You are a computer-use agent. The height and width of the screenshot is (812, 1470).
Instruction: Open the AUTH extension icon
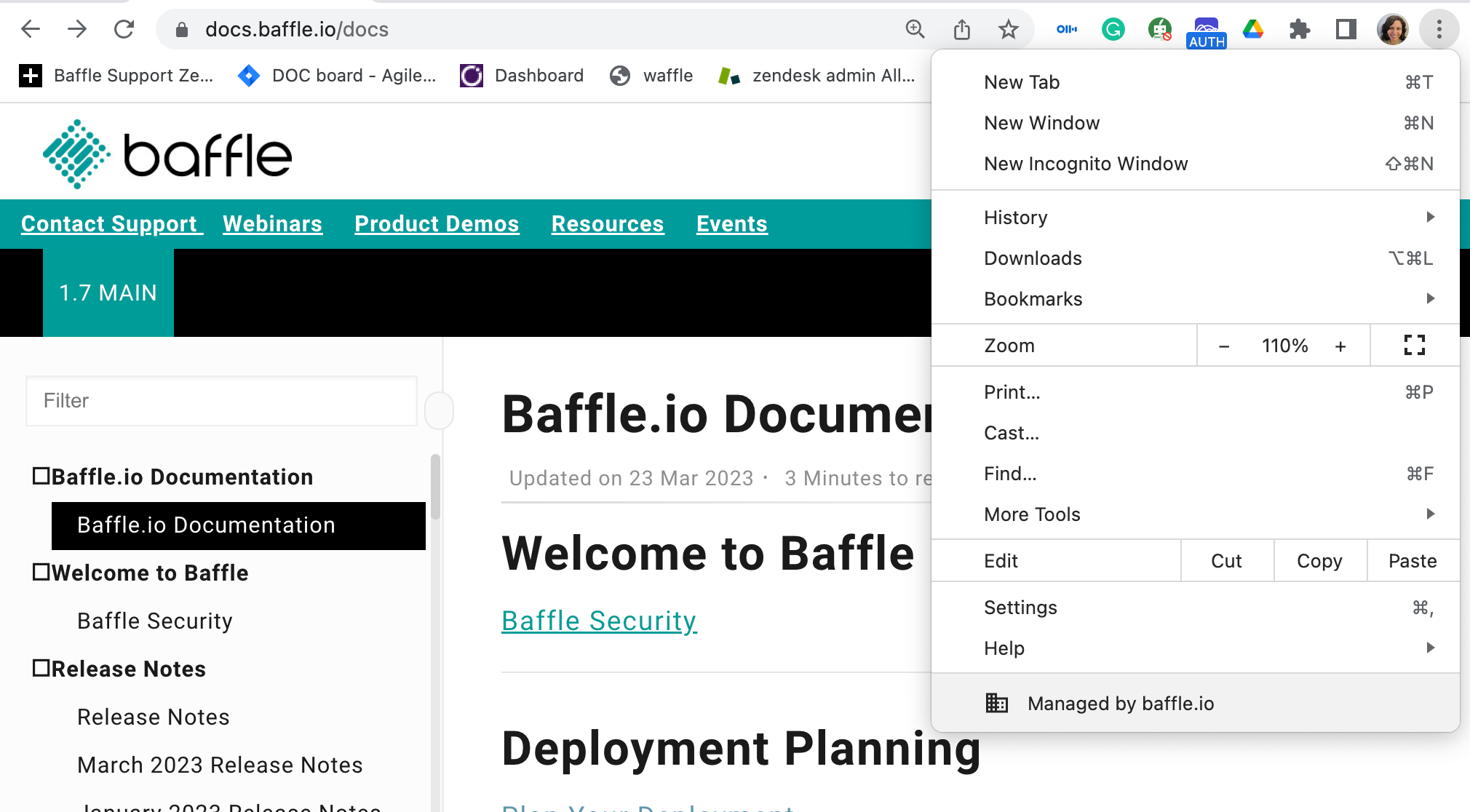(1206, 33)
